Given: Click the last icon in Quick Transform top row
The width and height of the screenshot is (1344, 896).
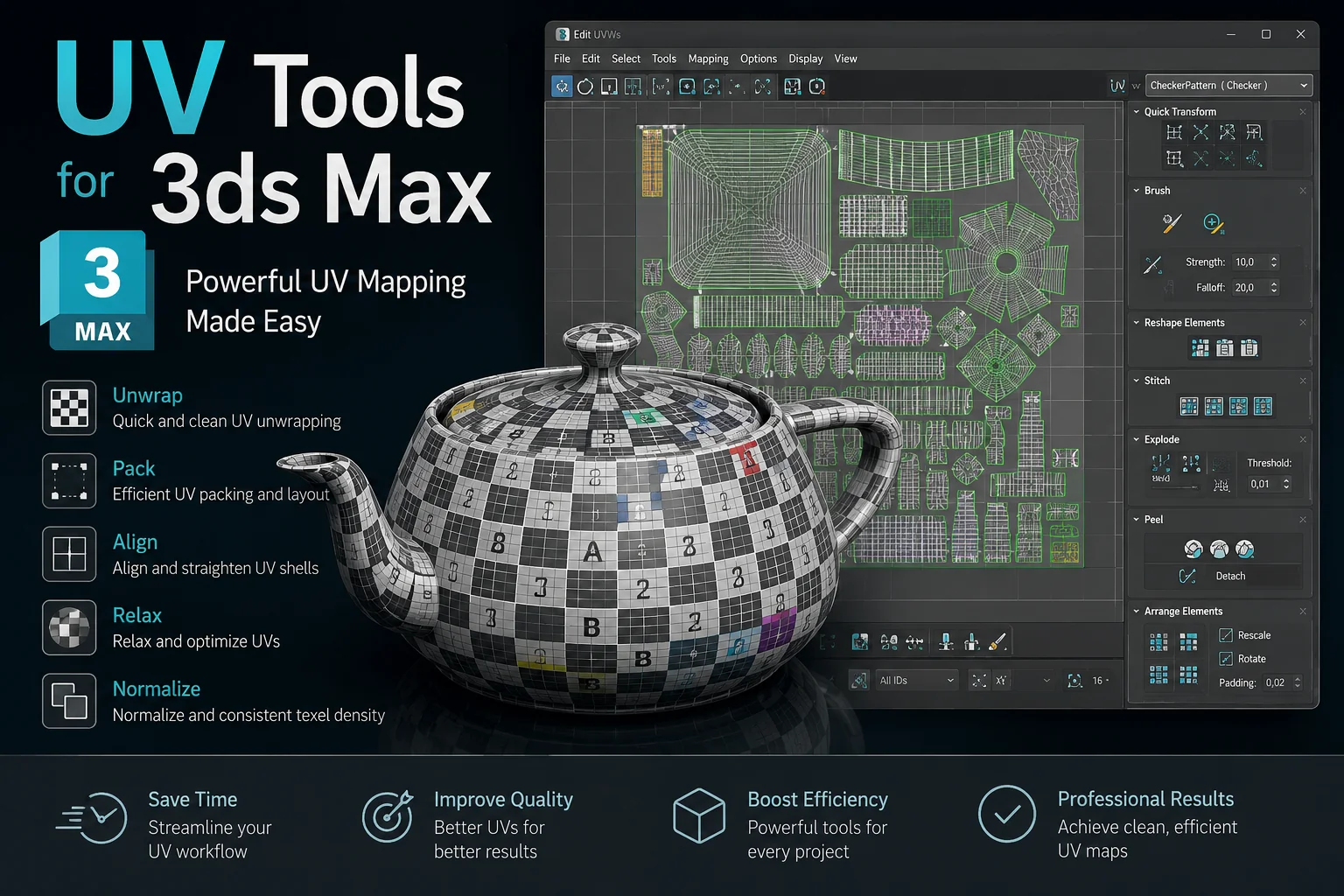Looking at the screenshot, I should (x=1254, y=132).
